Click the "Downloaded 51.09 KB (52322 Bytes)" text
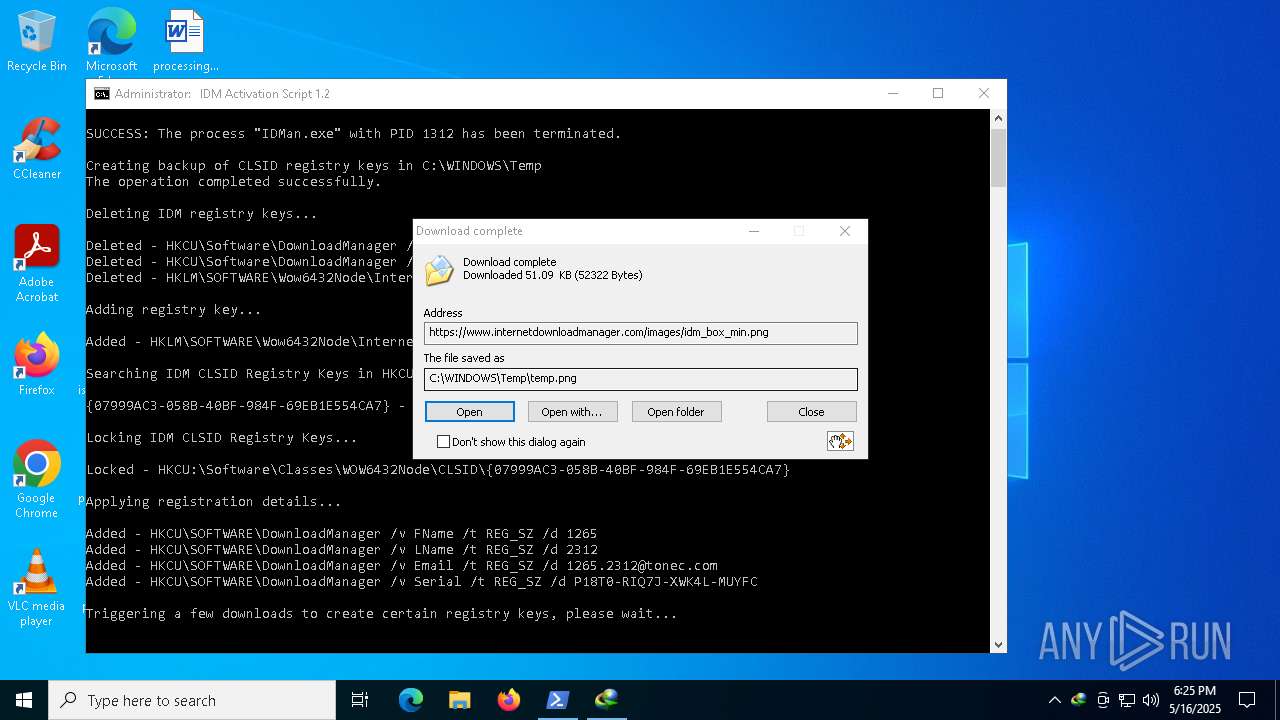The width and height of the screenshot is (1280, 720). 553,275
